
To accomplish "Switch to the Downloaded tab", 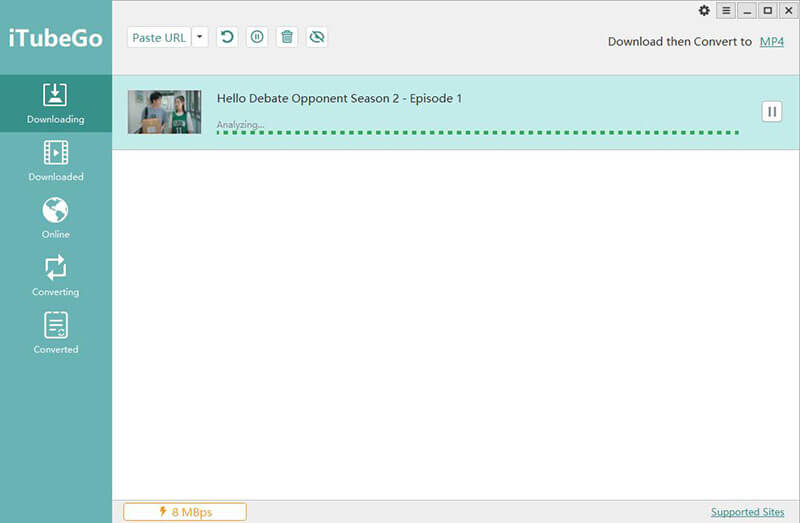I will 56,161.
